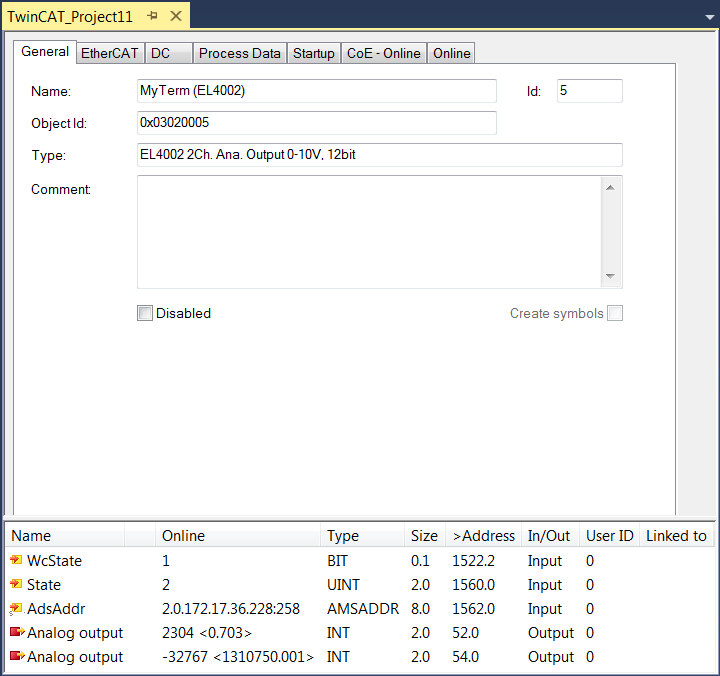720x676 pixels.
Task: Click the Comment scrollbar up arrow
Action: [611, 187]
